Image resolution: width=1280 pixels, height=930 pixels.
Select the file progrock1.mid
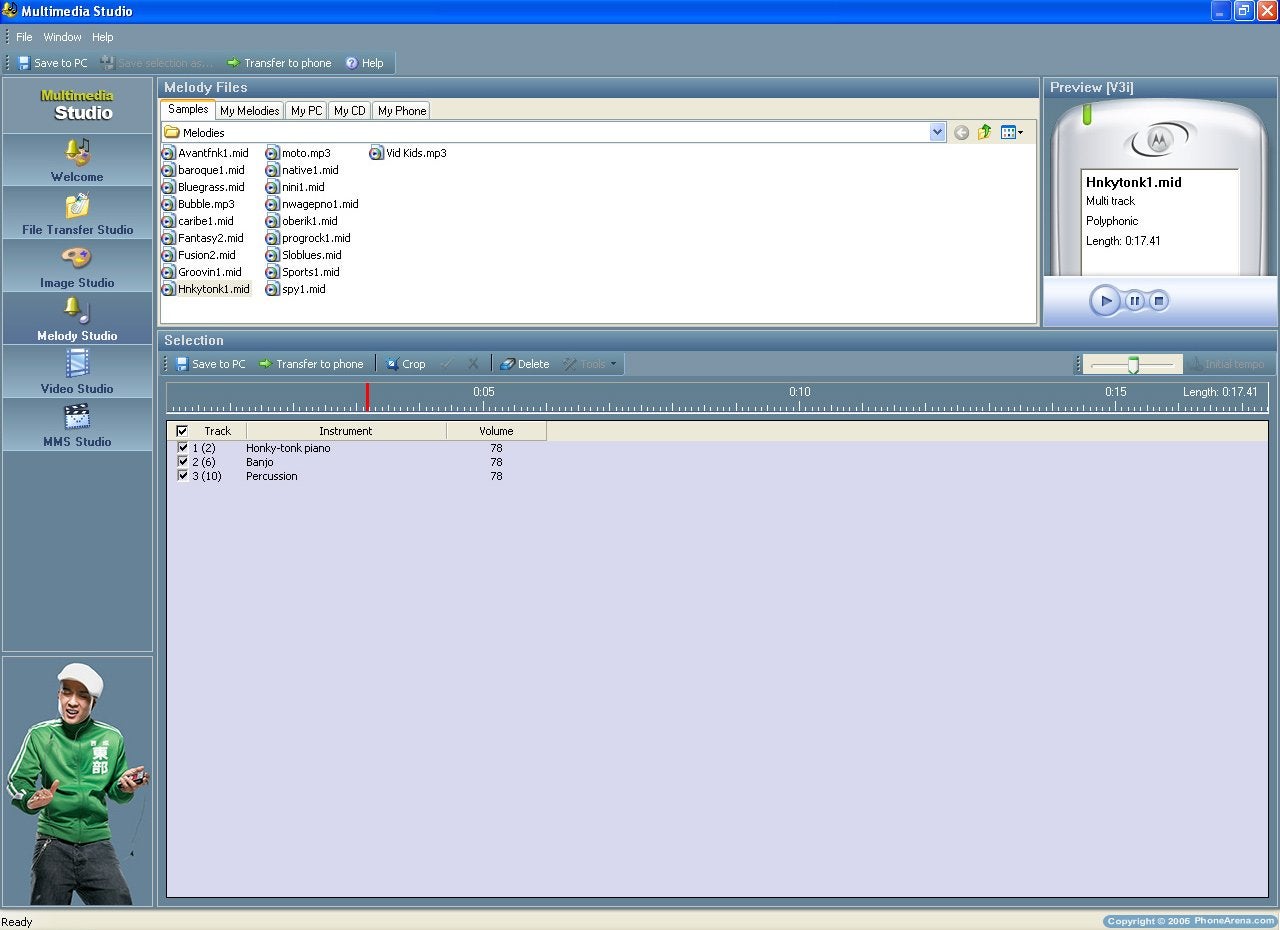308,238
